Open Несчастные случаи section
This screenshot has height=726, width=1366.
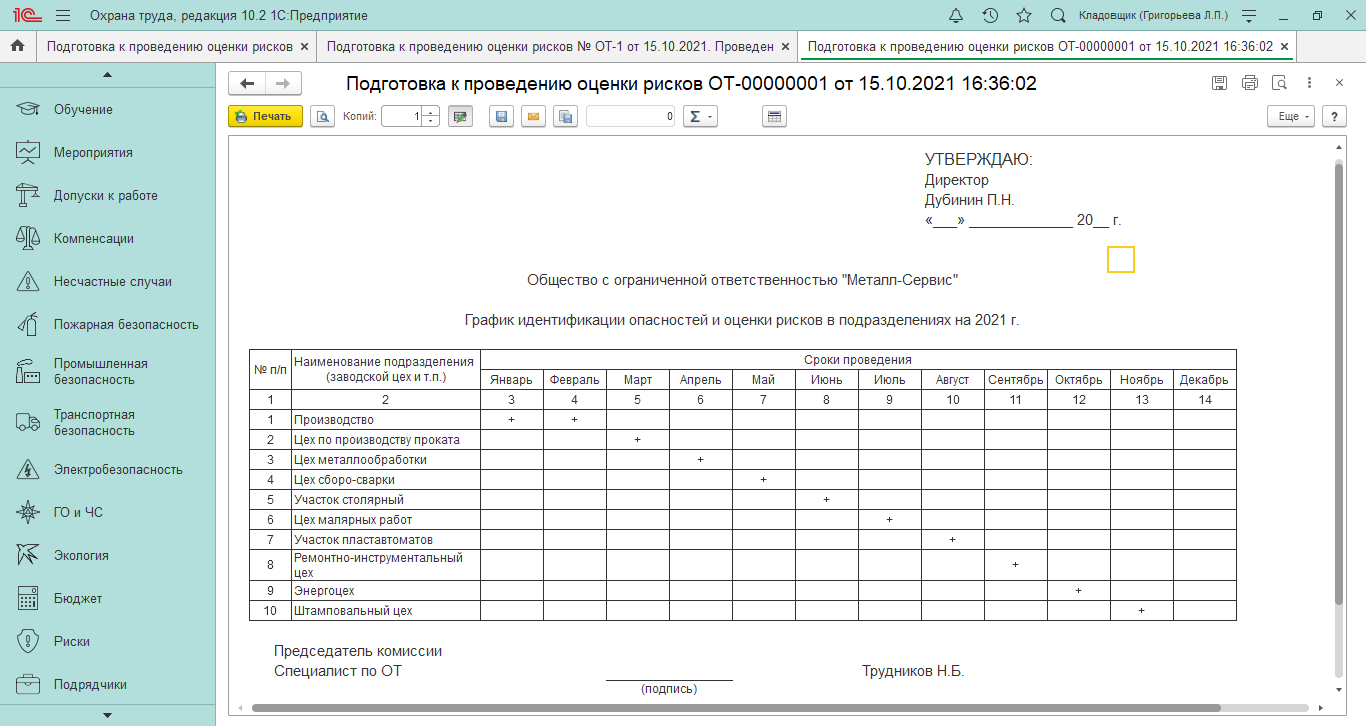[107, 282]
